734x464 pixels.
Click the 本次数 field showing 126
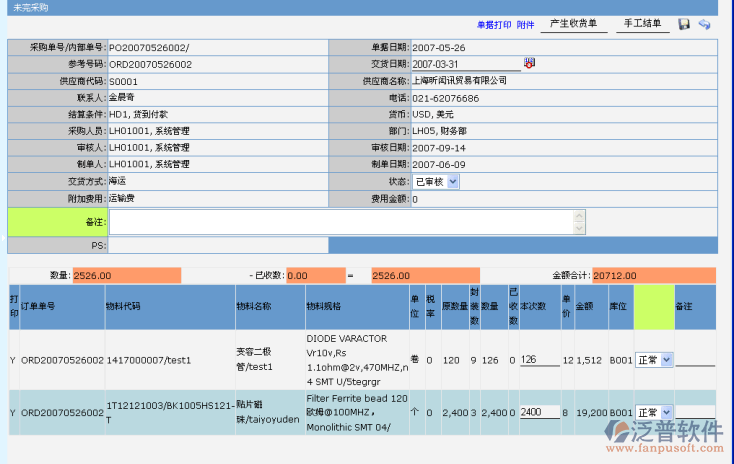click(x=539, y=359)
